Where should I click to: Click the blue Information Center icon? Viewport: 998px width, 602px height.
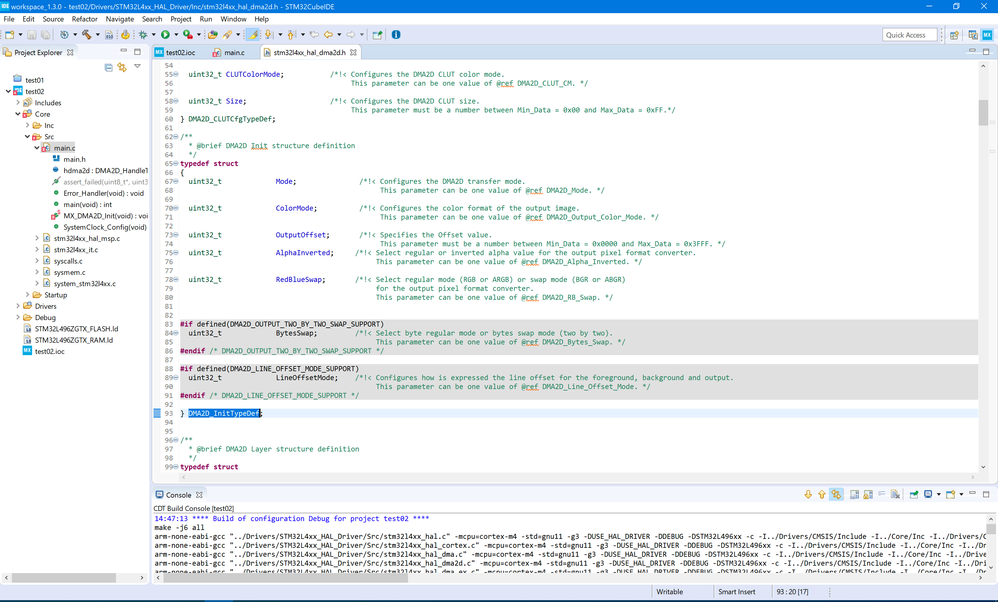tap(396, 35)
